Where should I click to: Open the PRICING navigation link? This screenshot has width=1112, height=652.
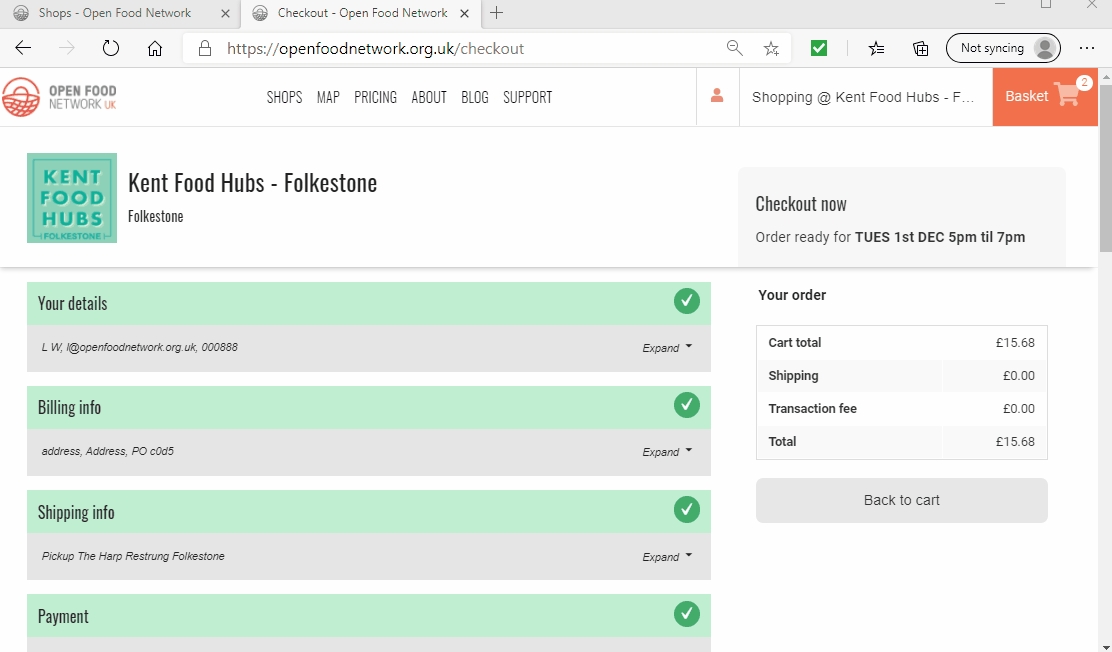coord(375,97)
